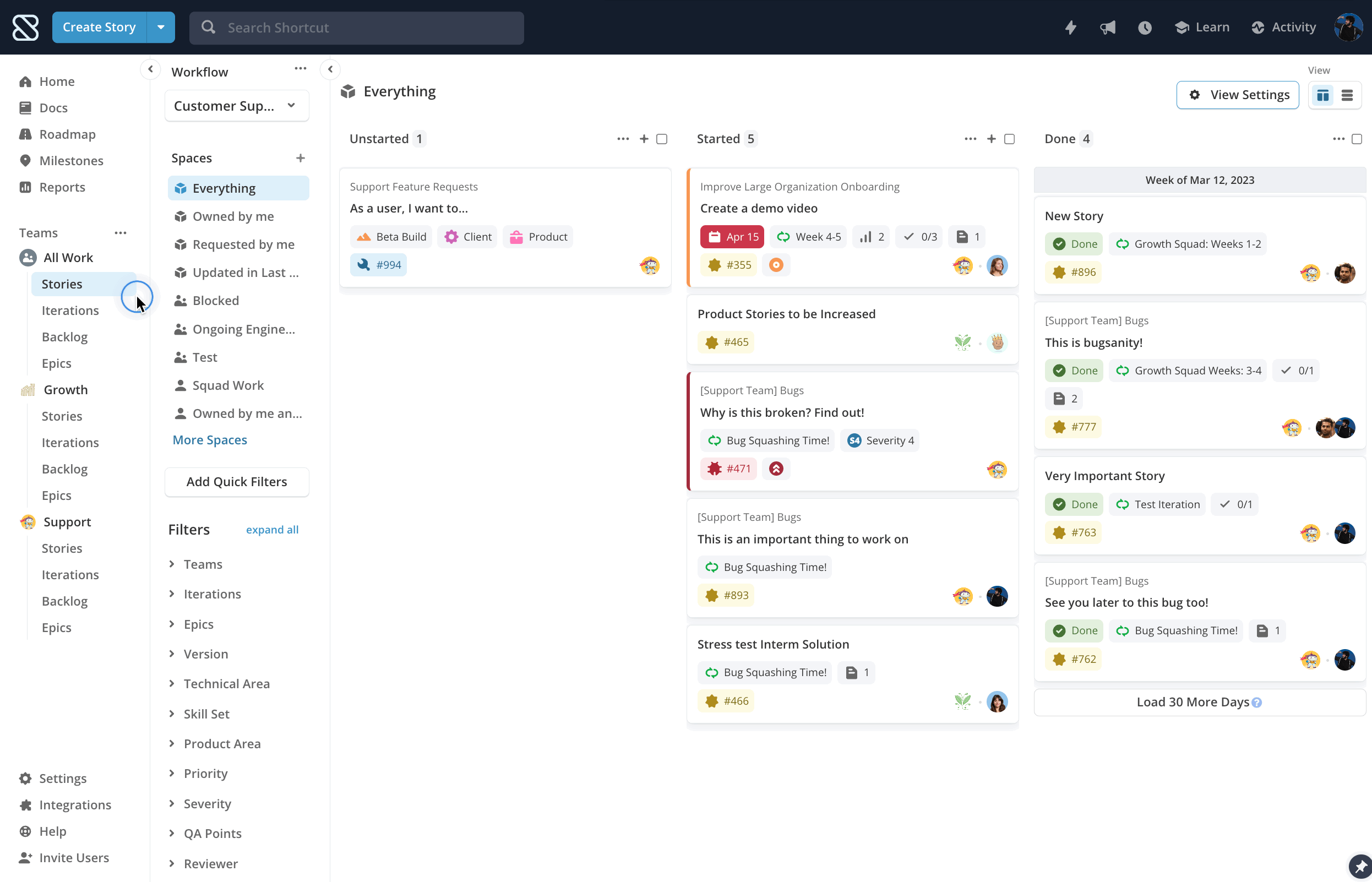Open Milestones in left navigation

pos(71,161)
